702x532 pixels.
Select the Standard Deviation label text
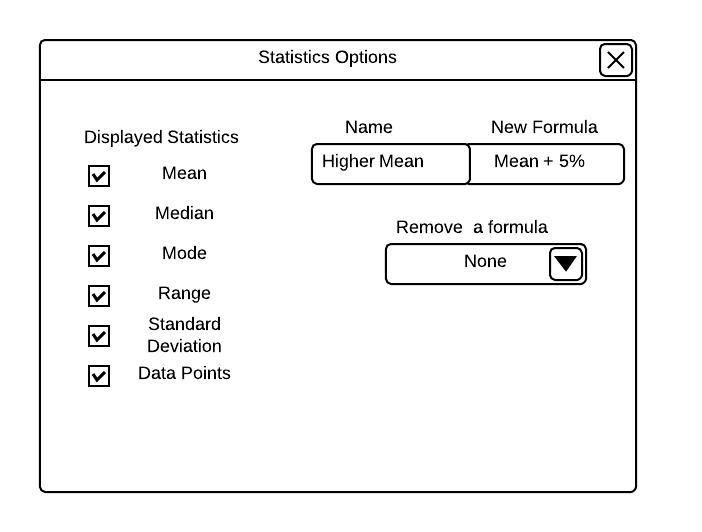click(184, 335)
